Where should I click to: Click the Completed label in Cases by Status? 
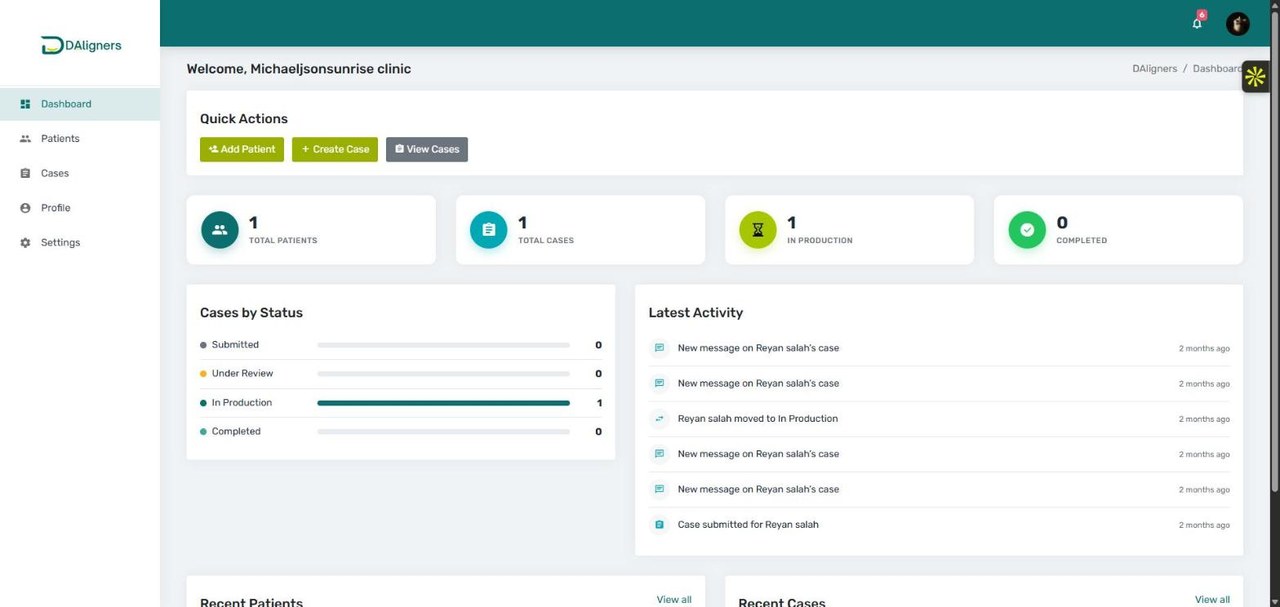(236, 432)
